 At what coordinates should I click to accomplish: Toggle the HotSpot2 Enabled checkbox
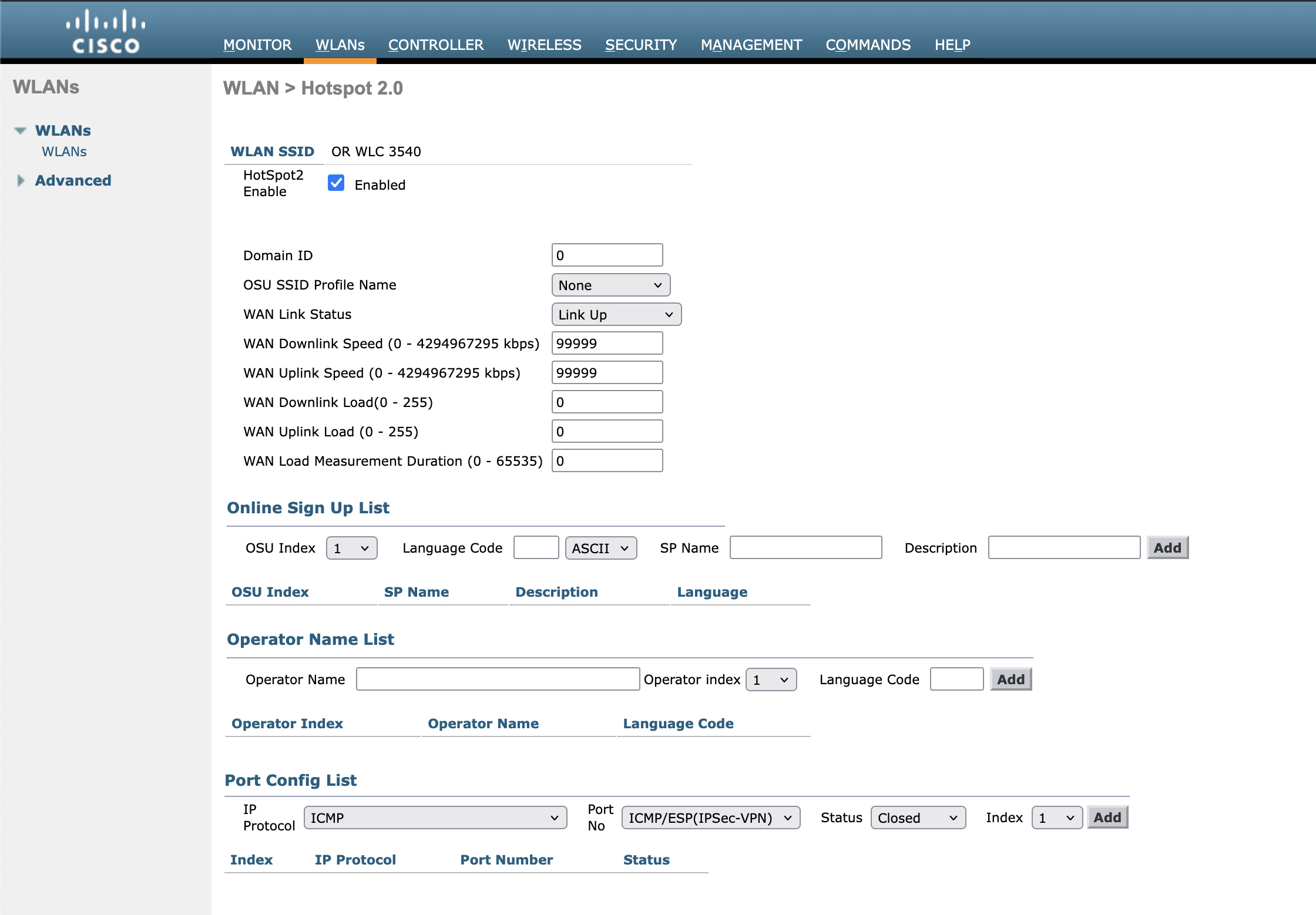336,183
